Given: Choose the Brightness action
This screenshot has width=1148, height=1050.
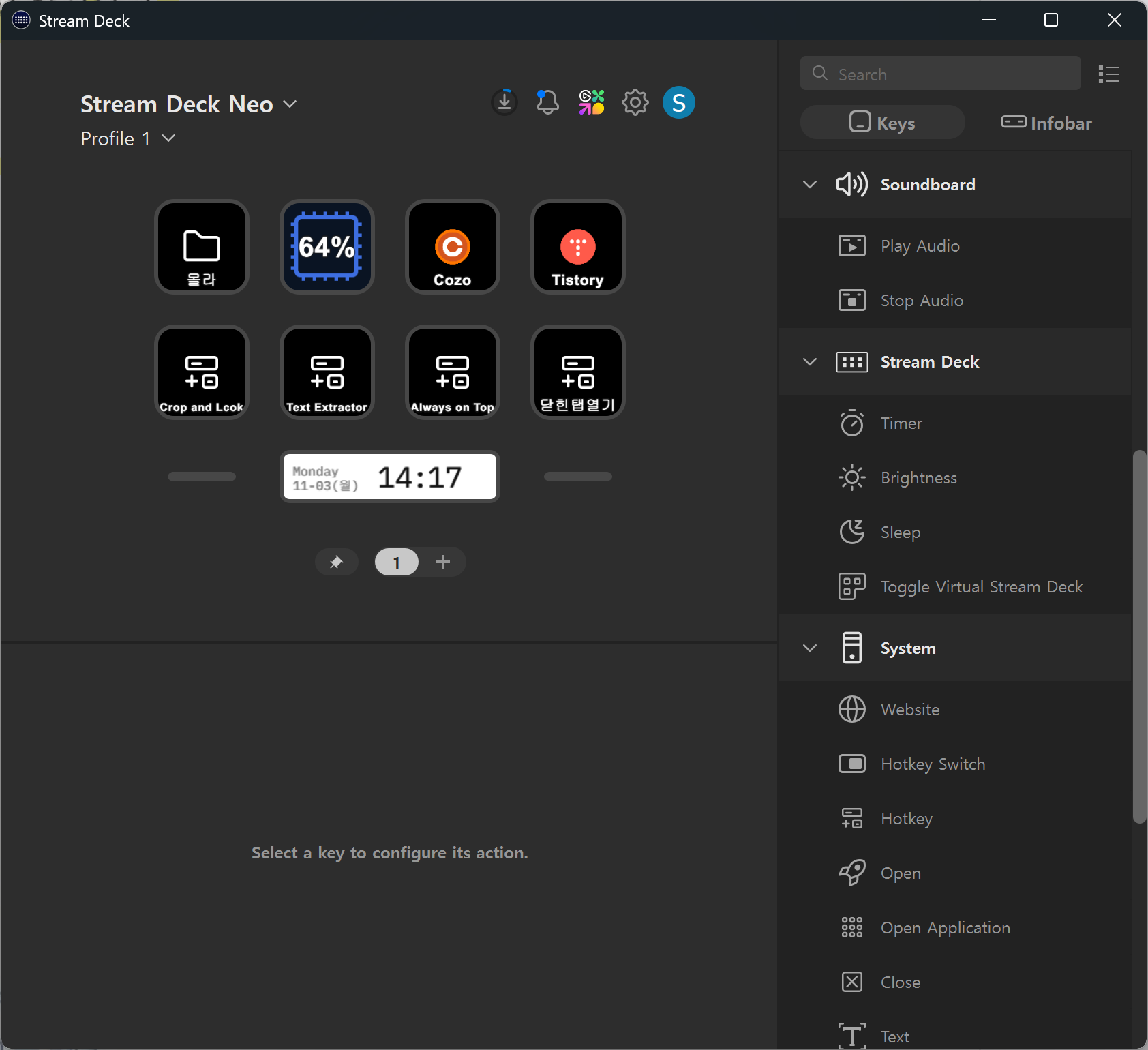Looking at the screenshot, I should (x=954, y=478).
